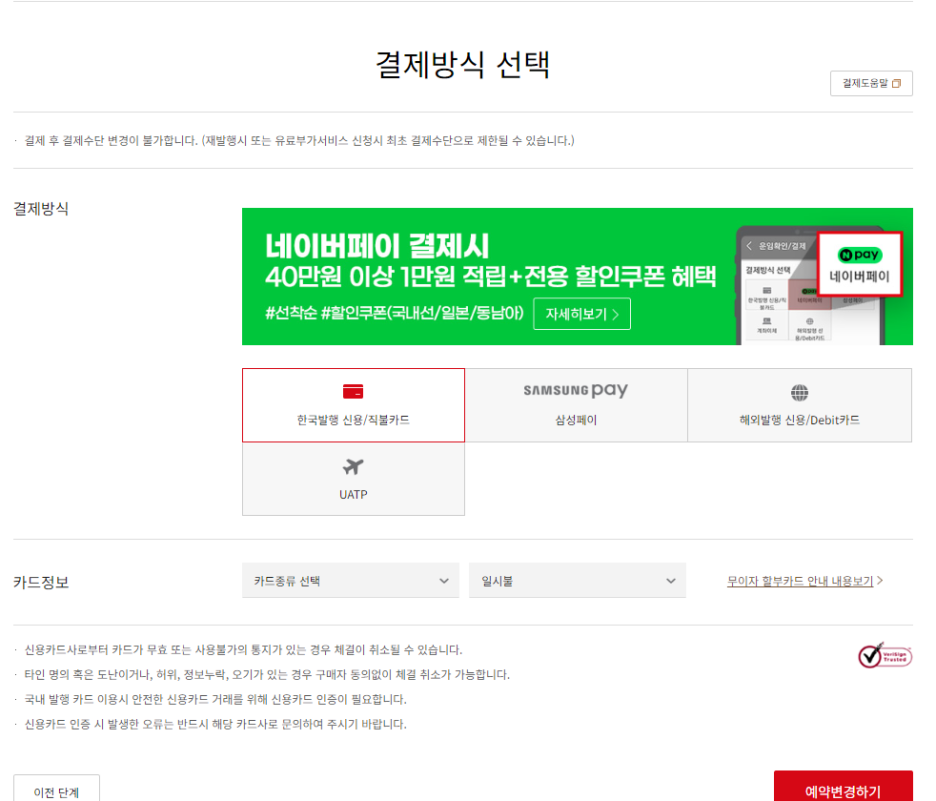Click the 카드정보 section label
The image size is (936, 801).
41,582
